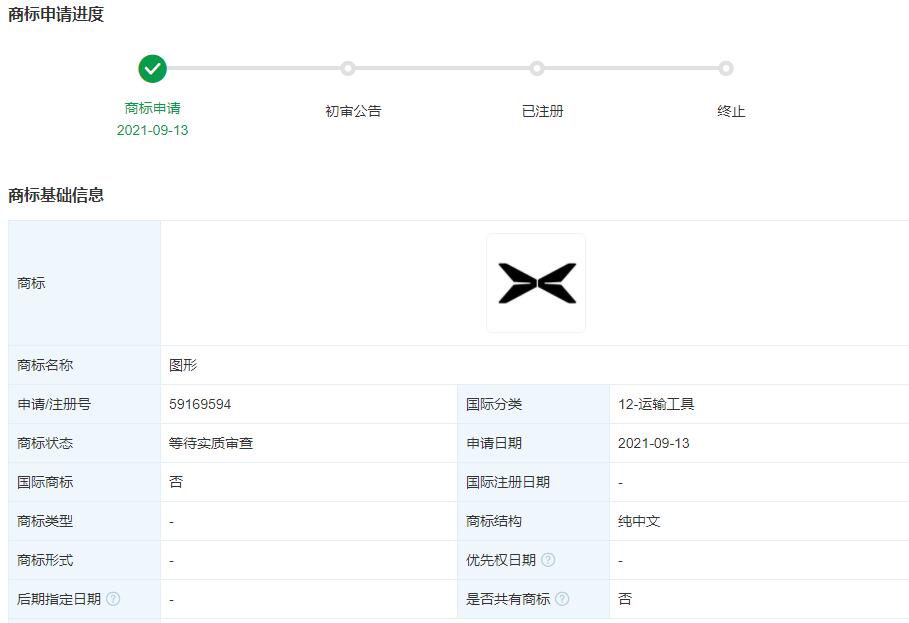The image size is (909, 623).
Task: Click the green checkmark on 商标申请 step
Action: tap(152, 69)
